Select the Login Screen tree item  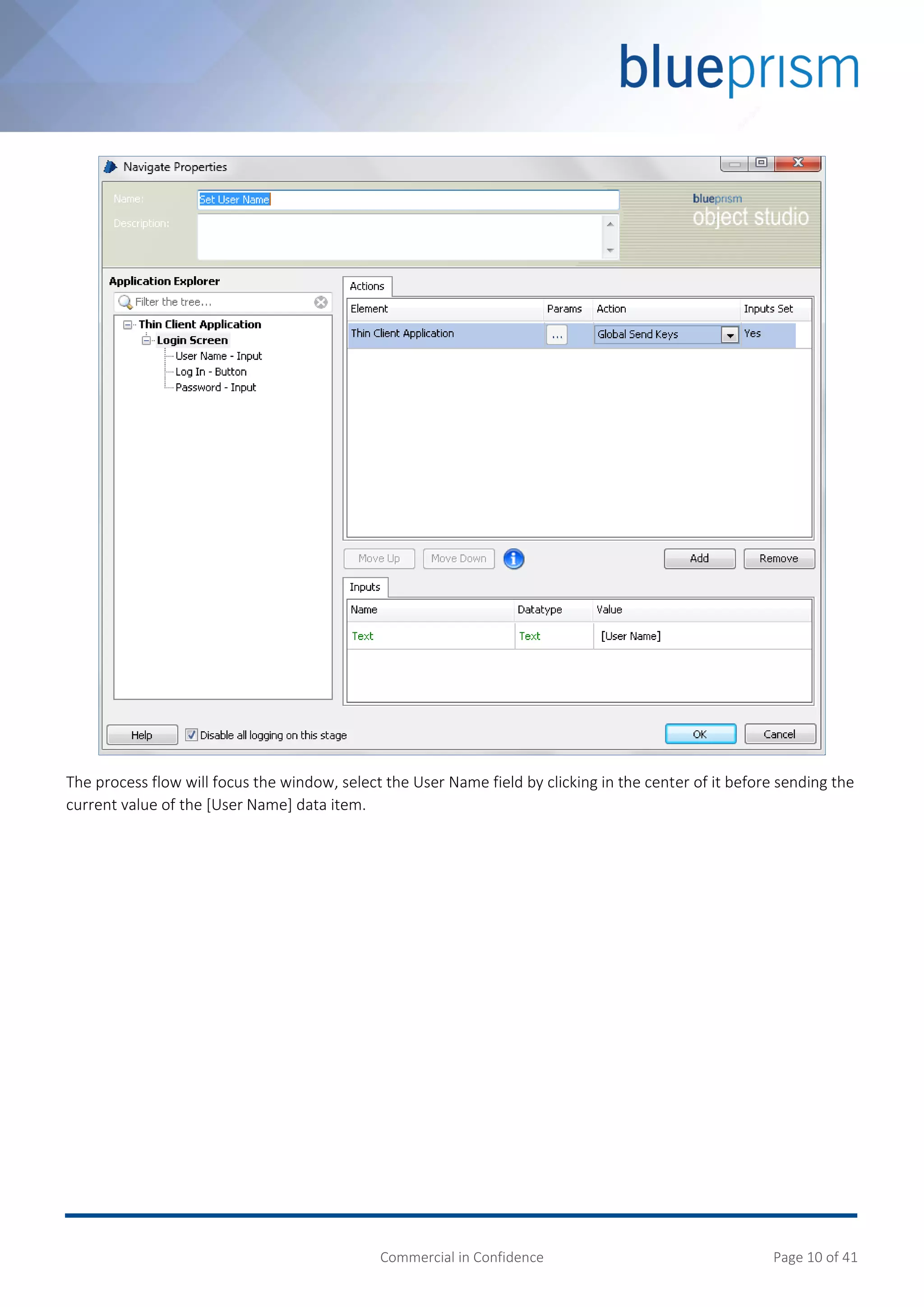coord(192,340)
